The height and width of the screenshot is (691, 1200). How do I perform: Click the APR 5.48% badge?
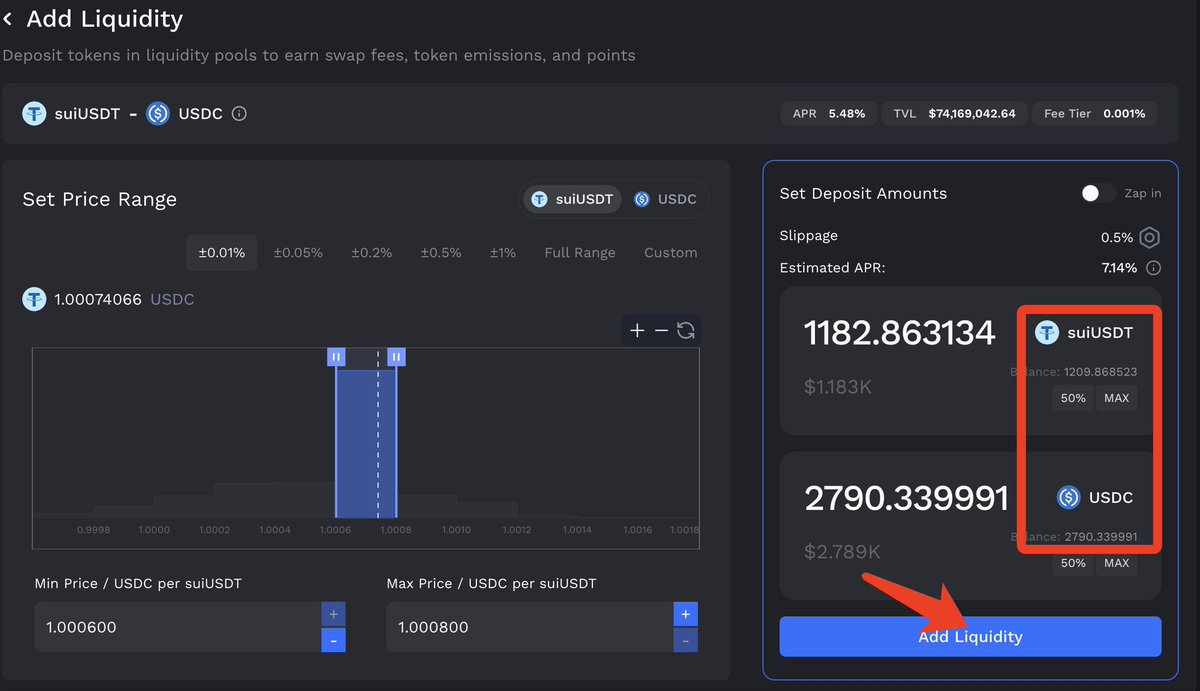pos(829,114)
